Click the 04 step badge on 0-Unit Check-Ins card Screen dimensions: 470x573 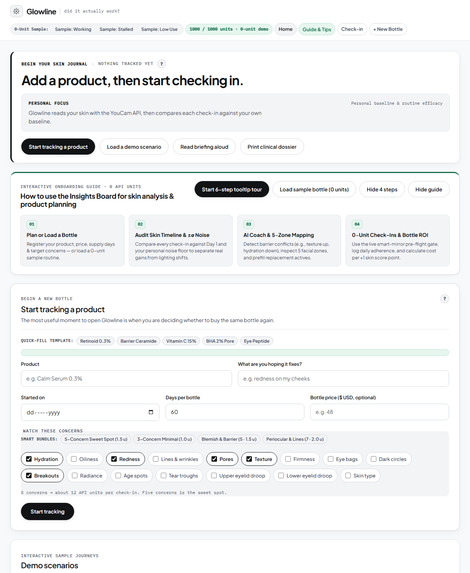point(357,224)
